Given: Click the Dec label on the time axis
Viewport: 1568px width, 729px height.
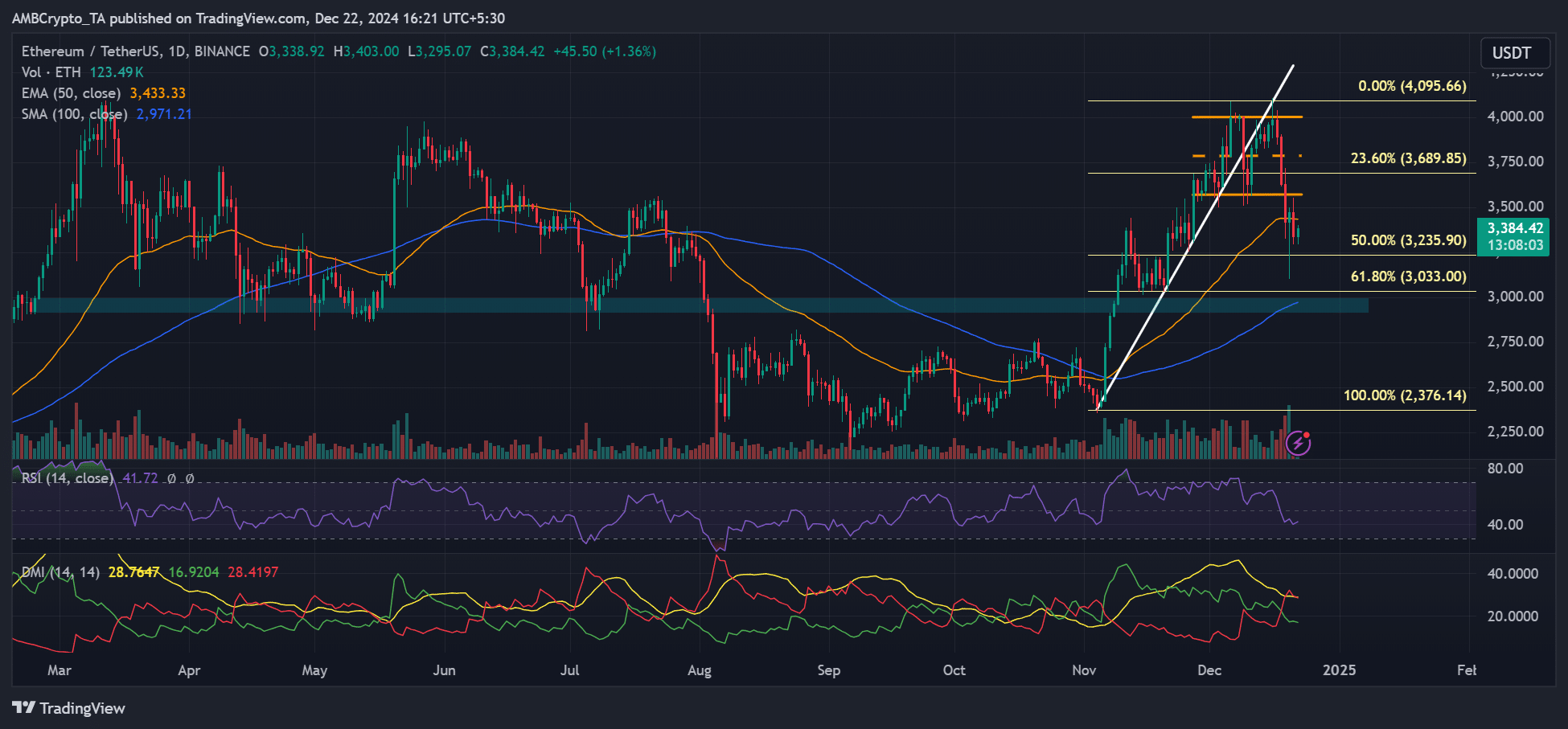Looking at the screenshot, I should 1209,670.
